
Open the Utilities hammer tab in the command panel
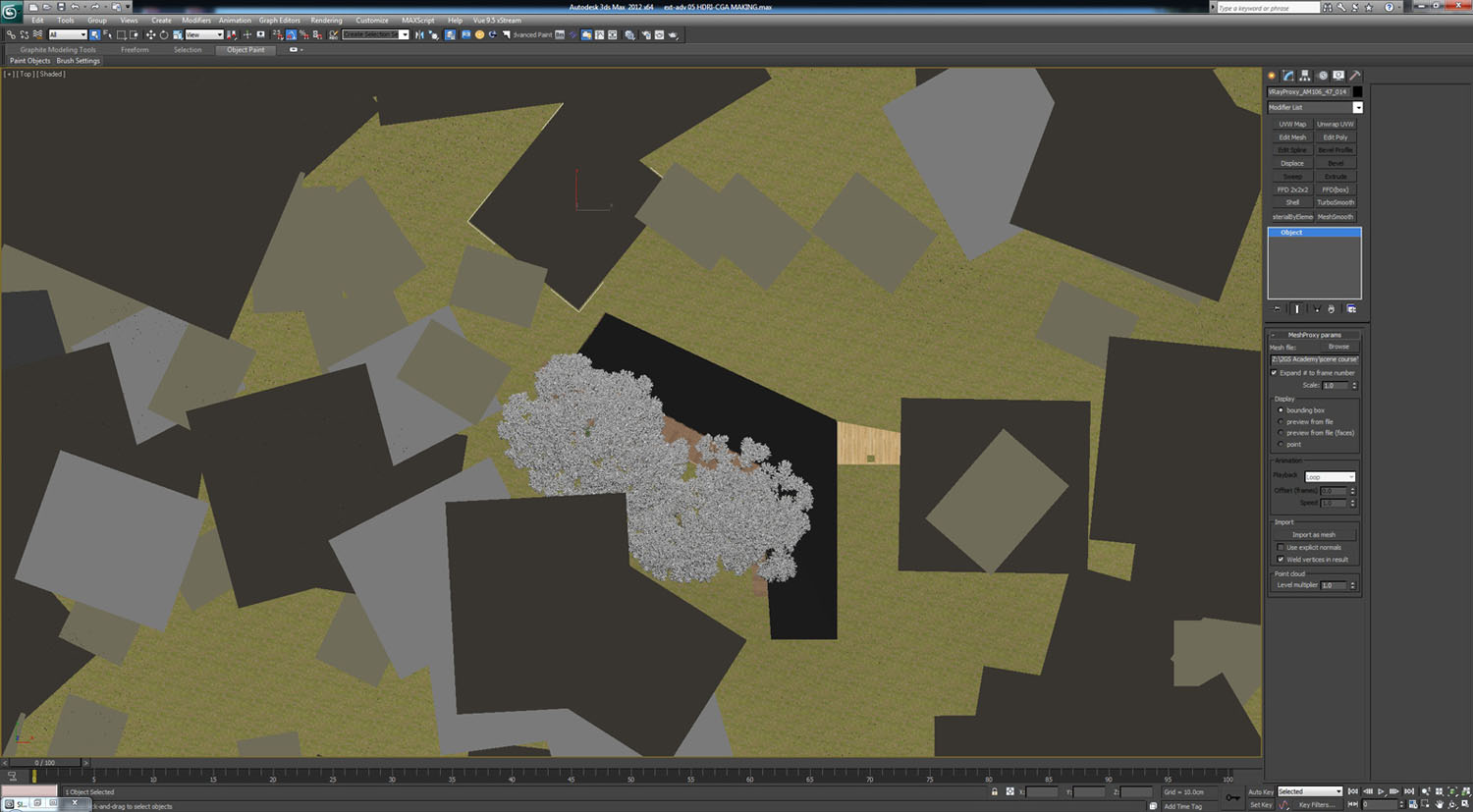(1355, 76)
